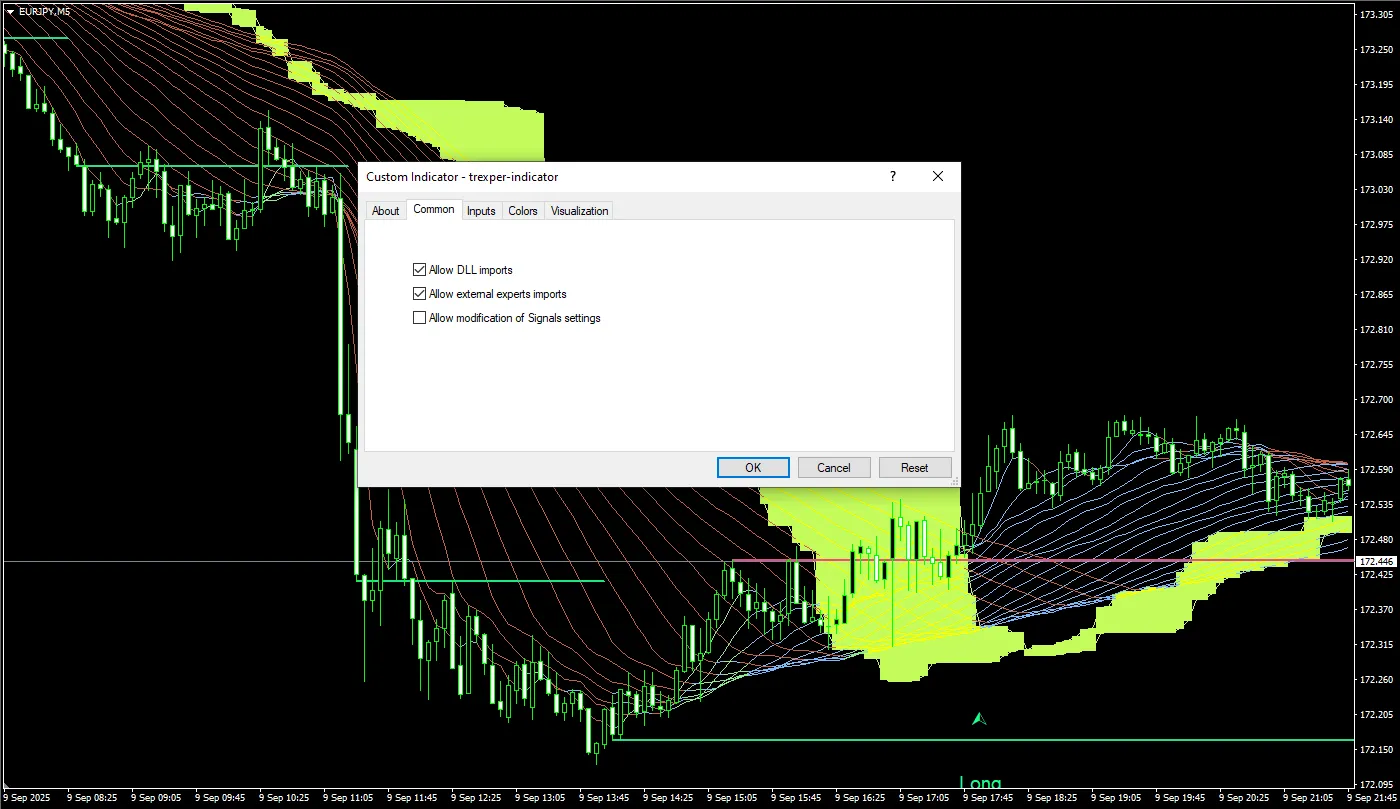Switch to the About tab
This screenshot has height=809, width=1400.
385,211
